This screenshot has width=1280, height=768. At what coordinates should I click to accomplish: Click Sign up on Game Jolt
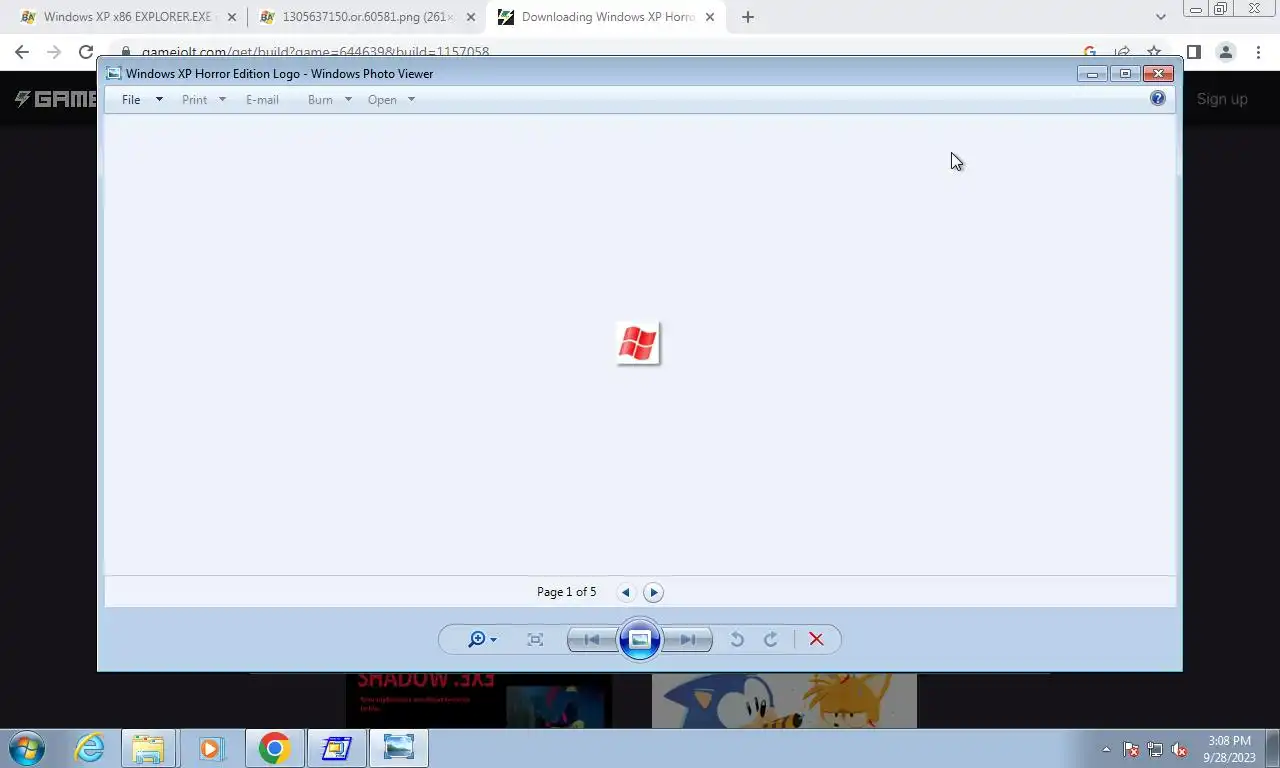(1222, 99)
